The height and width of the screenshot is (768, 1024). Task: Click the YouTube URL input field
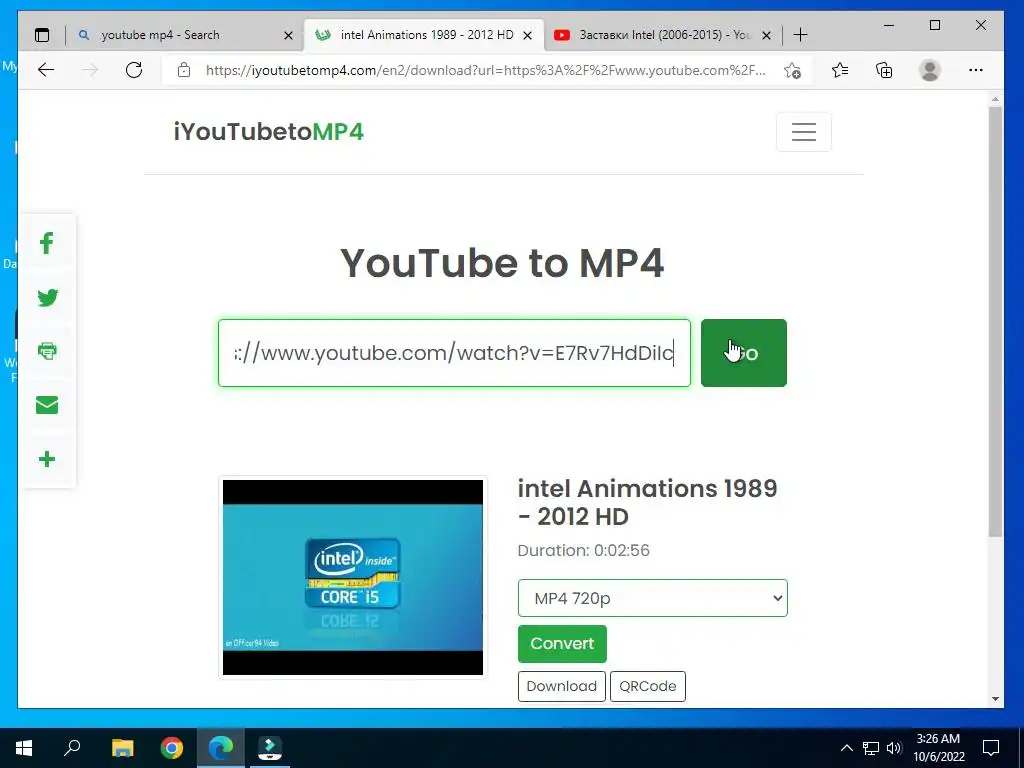tap(455, 353)
